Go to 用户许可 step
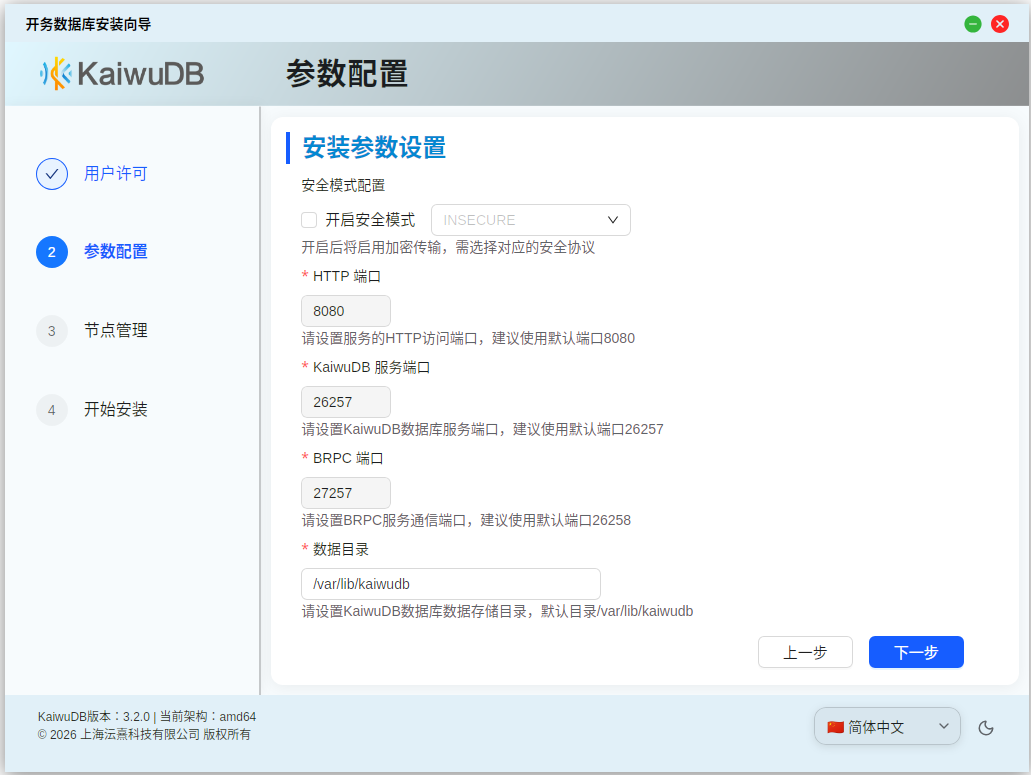 click(116, 174)
